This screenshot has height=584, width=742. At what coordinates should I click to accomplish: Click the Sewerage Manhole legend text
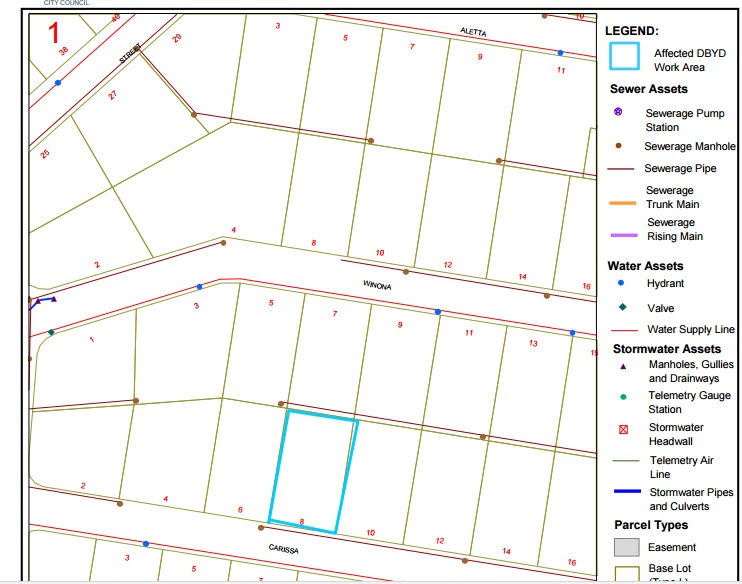[689, 146]
